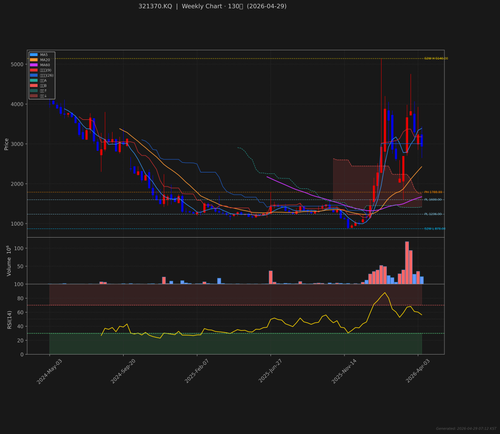The image size is (500, 434).
Task: Click the orange PH level label at right
Action: click(x=433, y=192)
